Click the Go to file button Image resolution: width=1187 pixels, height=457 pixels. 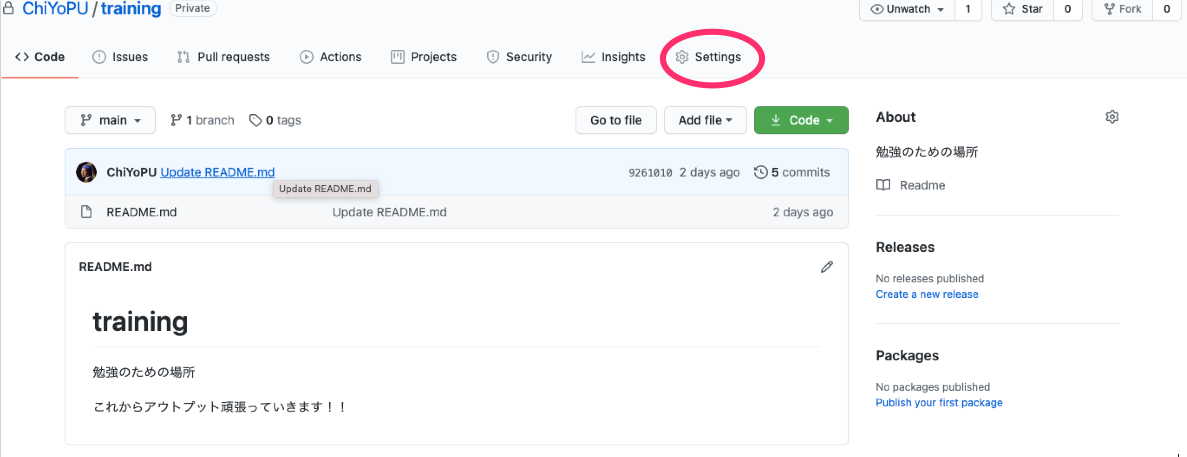tap(616, 120)
